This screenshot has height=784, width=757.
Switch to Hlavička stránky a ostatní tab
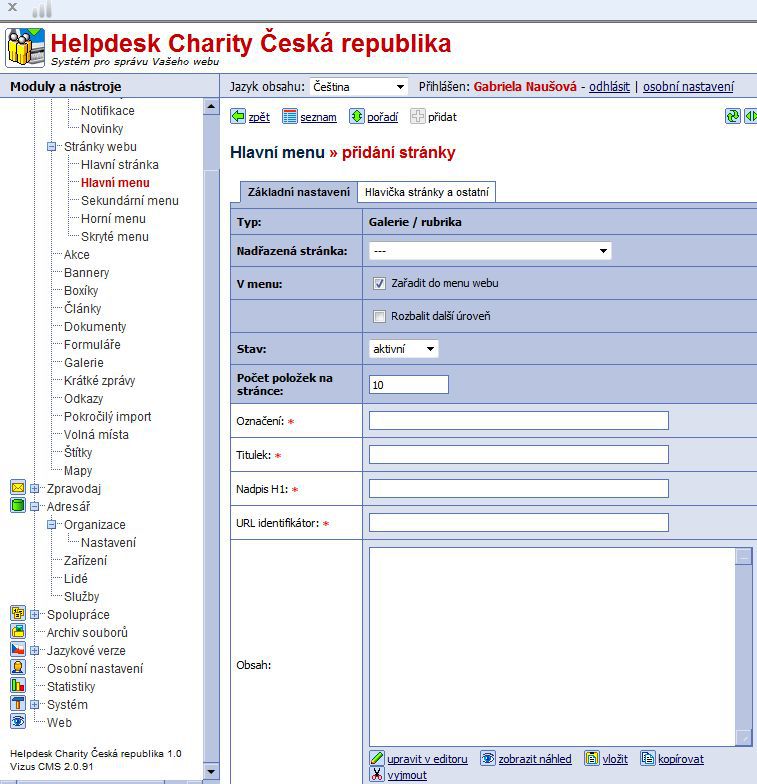tap(426, 192)
